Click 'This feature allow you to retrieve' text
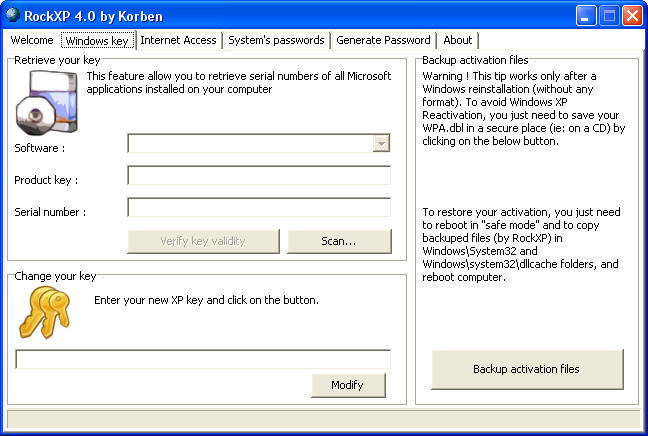The height and width of the screenshot is (436, 648). click(x=238, y=83)
